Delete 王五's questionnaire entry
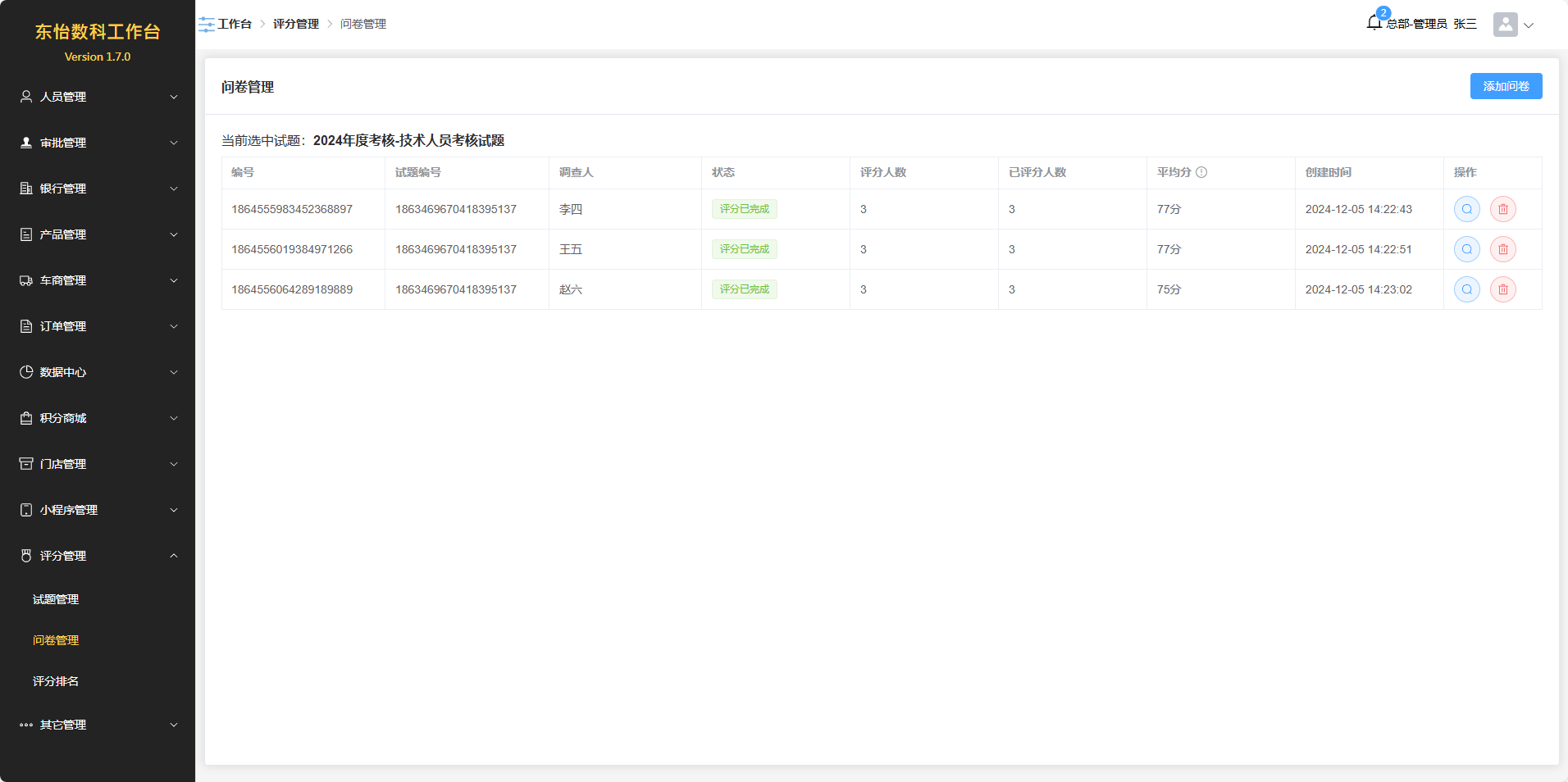This screenshot has width=1568, height=782. click(x=1502, y=249)
